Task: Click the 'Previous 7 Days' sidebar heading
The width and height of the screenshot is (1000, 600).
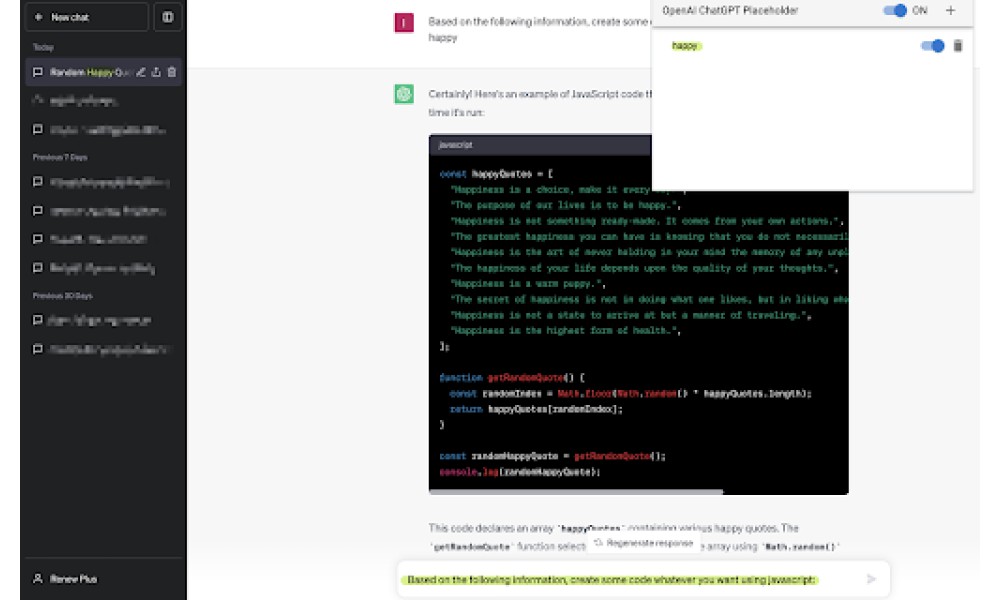Action: click(60, 157)
